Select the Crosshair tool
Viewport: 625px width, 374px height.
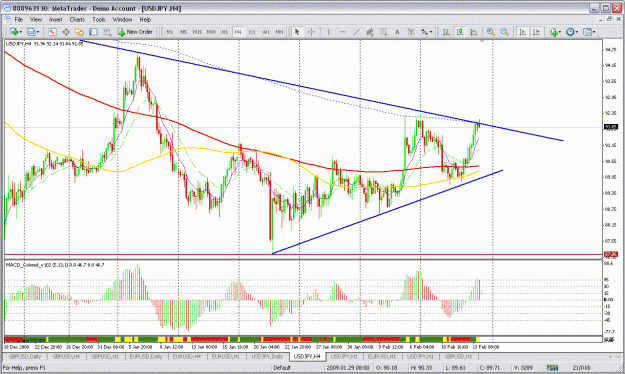311,32
